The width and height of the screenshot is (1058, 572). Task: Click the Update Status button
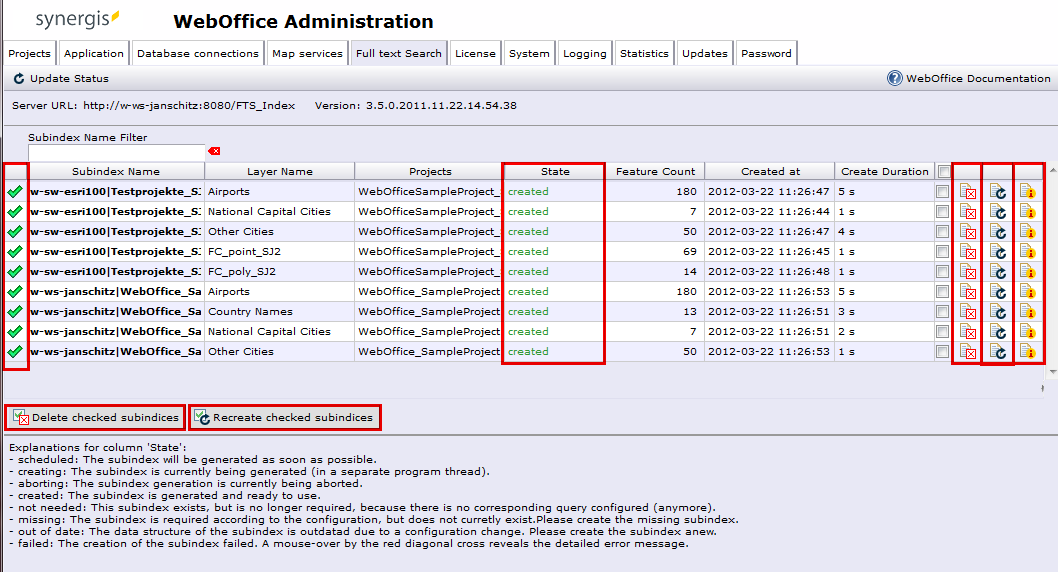61,79
